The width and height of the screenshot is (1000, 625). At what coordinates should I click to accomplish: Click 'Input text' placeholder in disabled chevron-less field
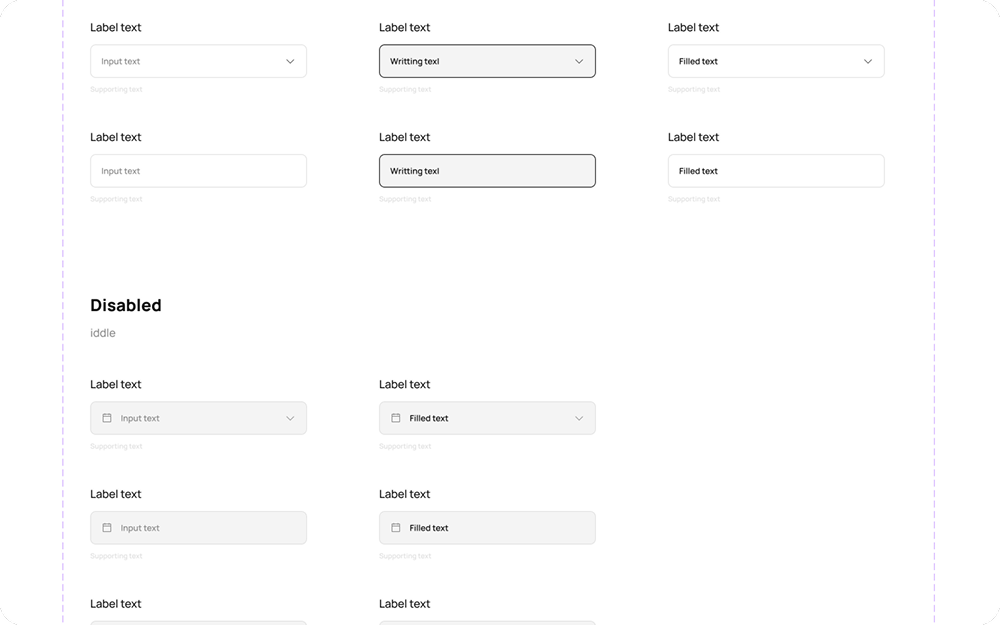(x=140, y=528)
